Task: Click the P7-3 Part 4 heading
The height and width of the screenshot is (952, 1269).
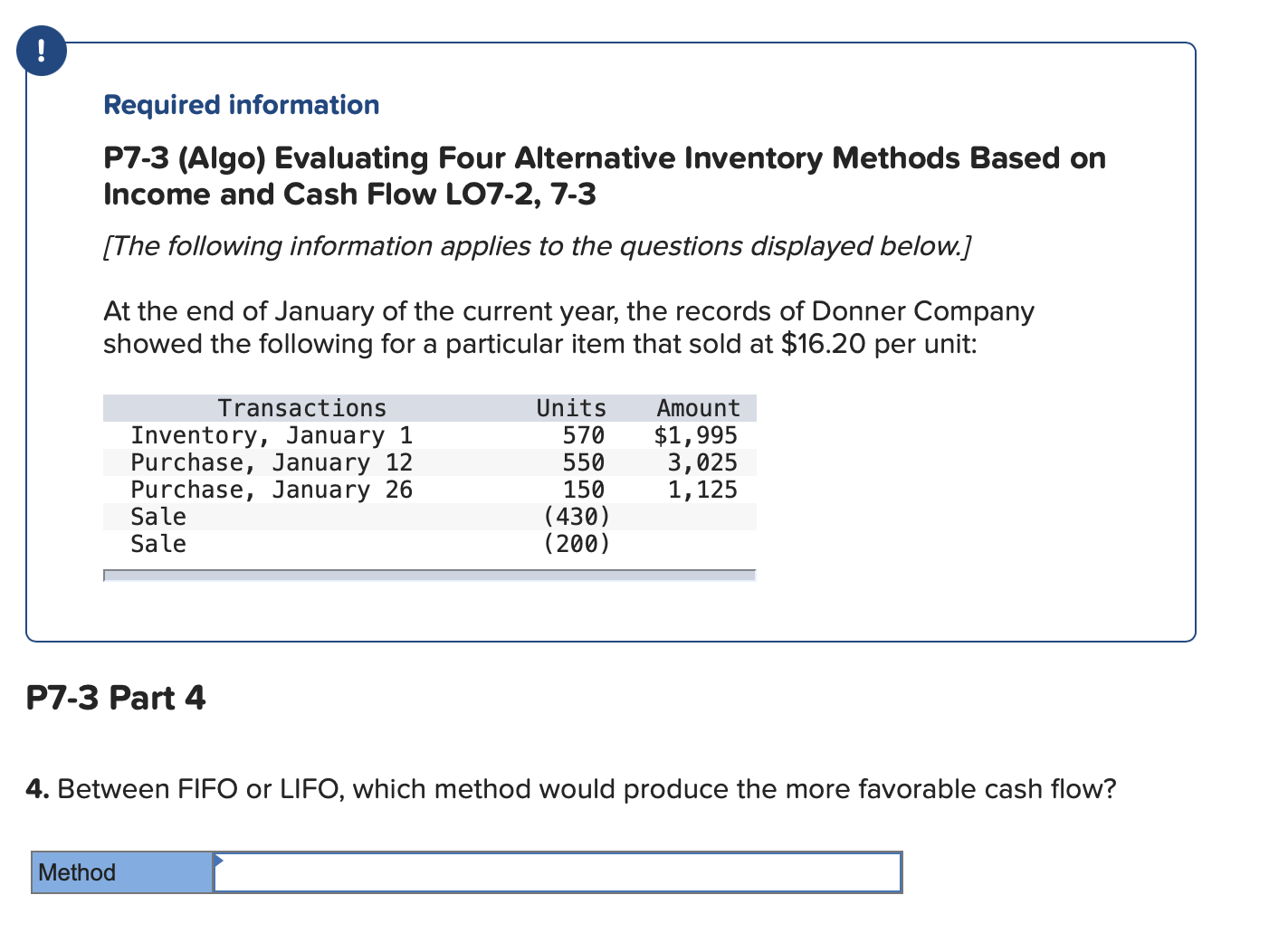Action: click(x=116, y=698)
